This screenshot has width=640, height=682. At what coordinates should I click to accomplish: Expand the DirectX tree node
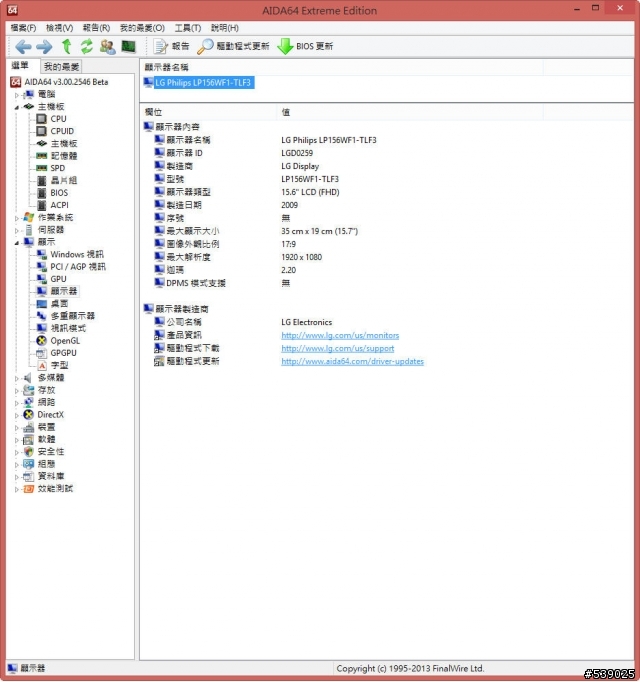coord(17,415)
